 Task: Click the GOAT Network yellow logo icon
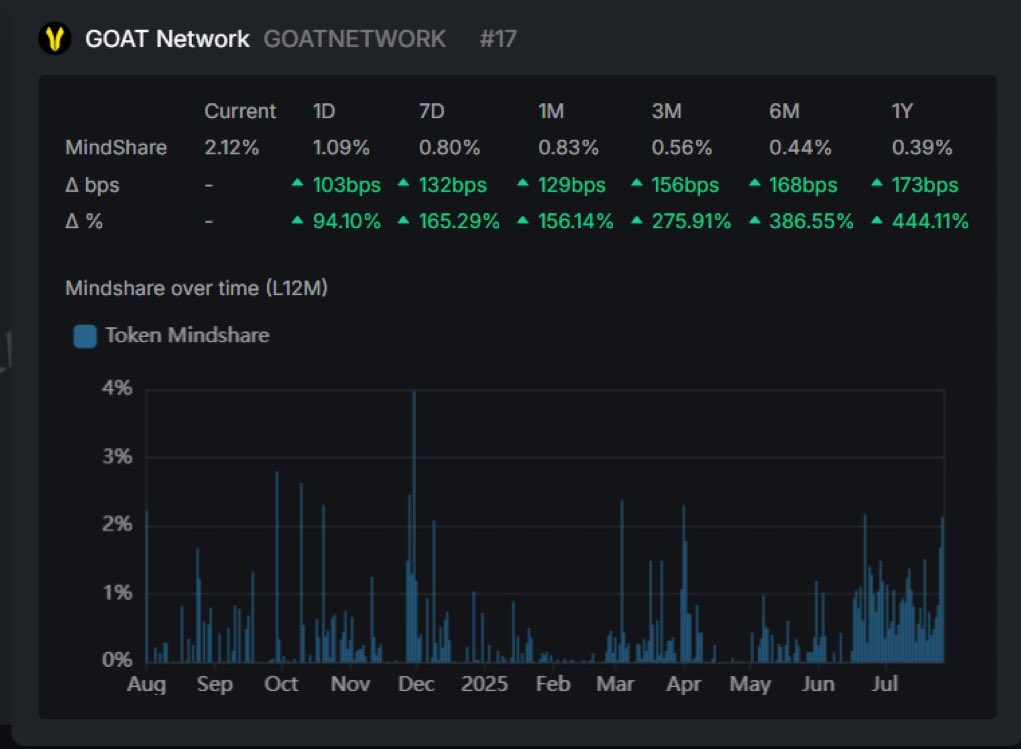55,38
